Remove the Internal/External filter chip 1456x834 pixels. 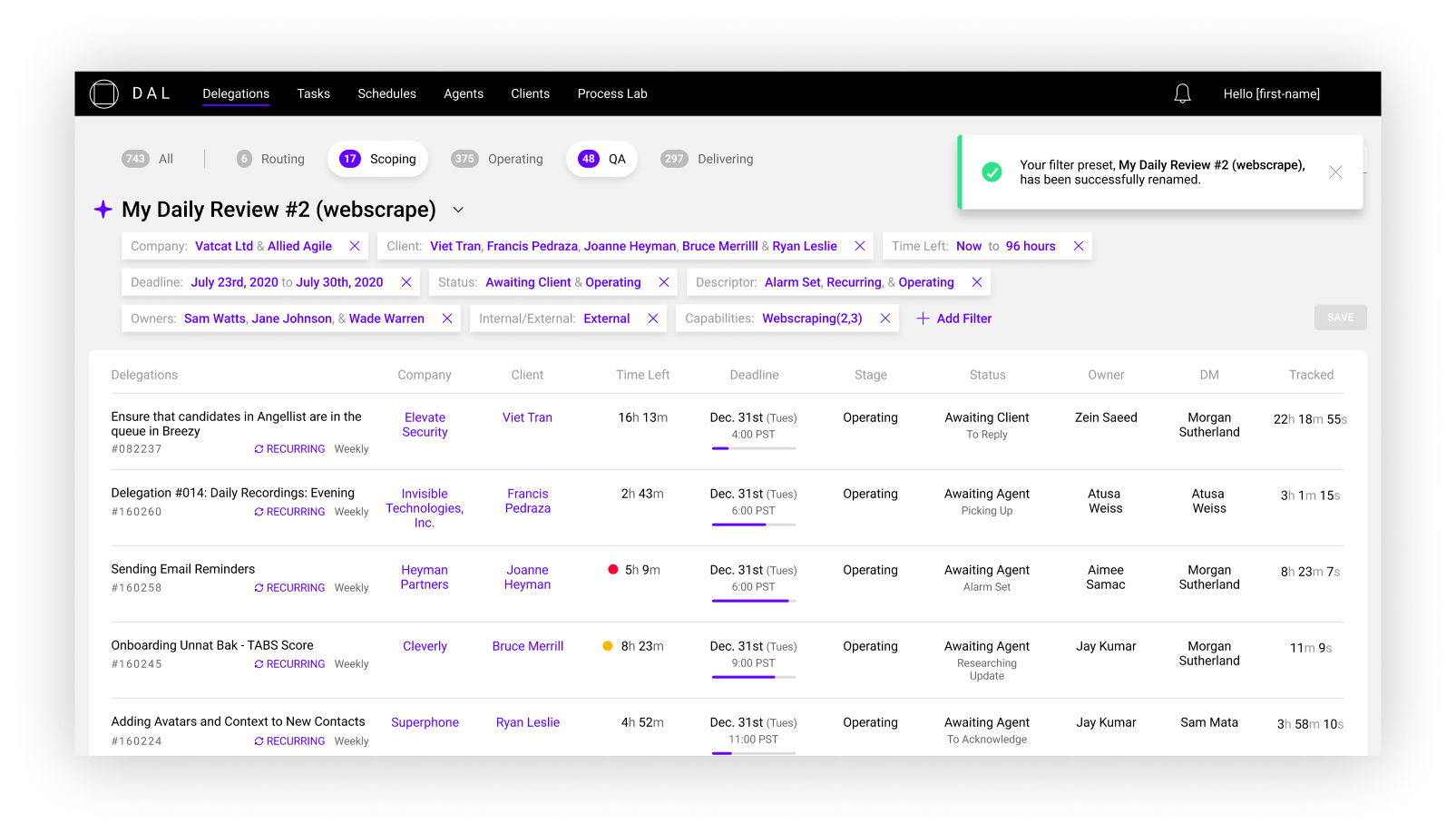tap(653, 319)
